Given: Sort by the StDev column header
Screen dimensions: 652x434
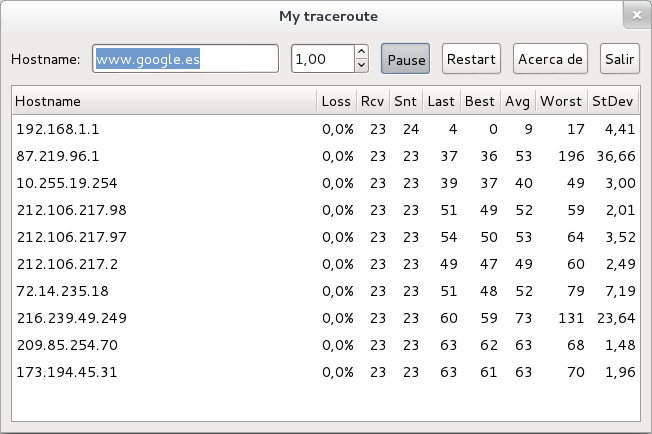Looking at the screenshot, I should (x=613, y=101).
